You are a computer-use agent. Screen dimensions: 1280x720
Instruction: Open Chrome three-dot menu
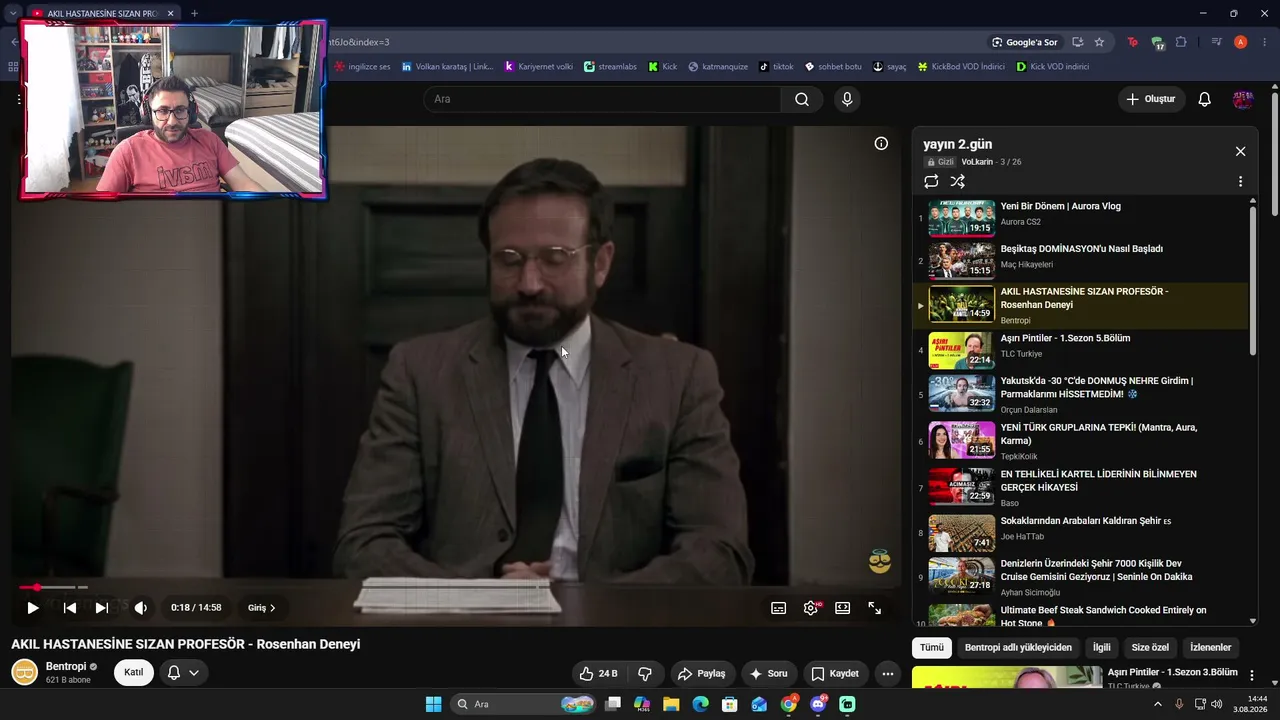click(1265, 42)
